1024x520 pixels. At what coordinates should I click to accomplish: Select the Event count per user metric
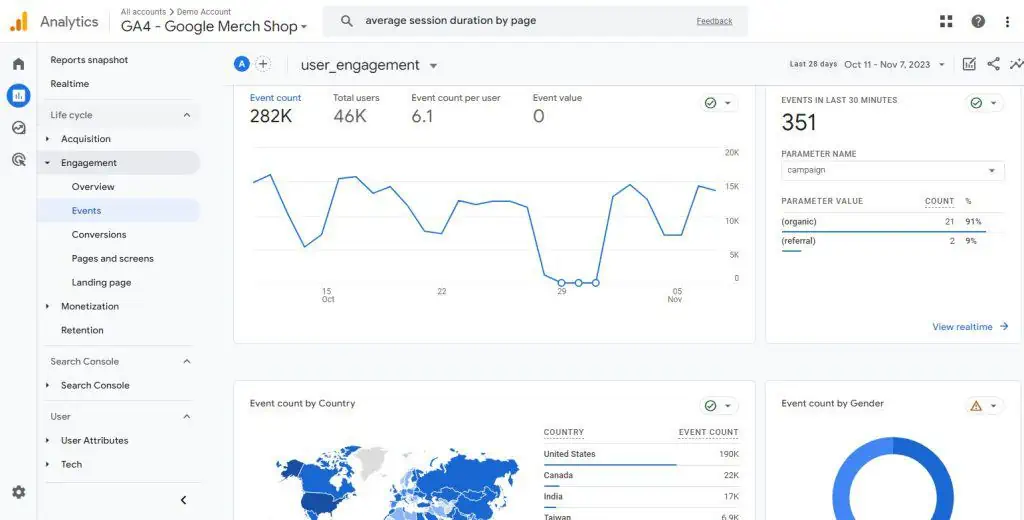pyautogui.click(x=456, y=108)
